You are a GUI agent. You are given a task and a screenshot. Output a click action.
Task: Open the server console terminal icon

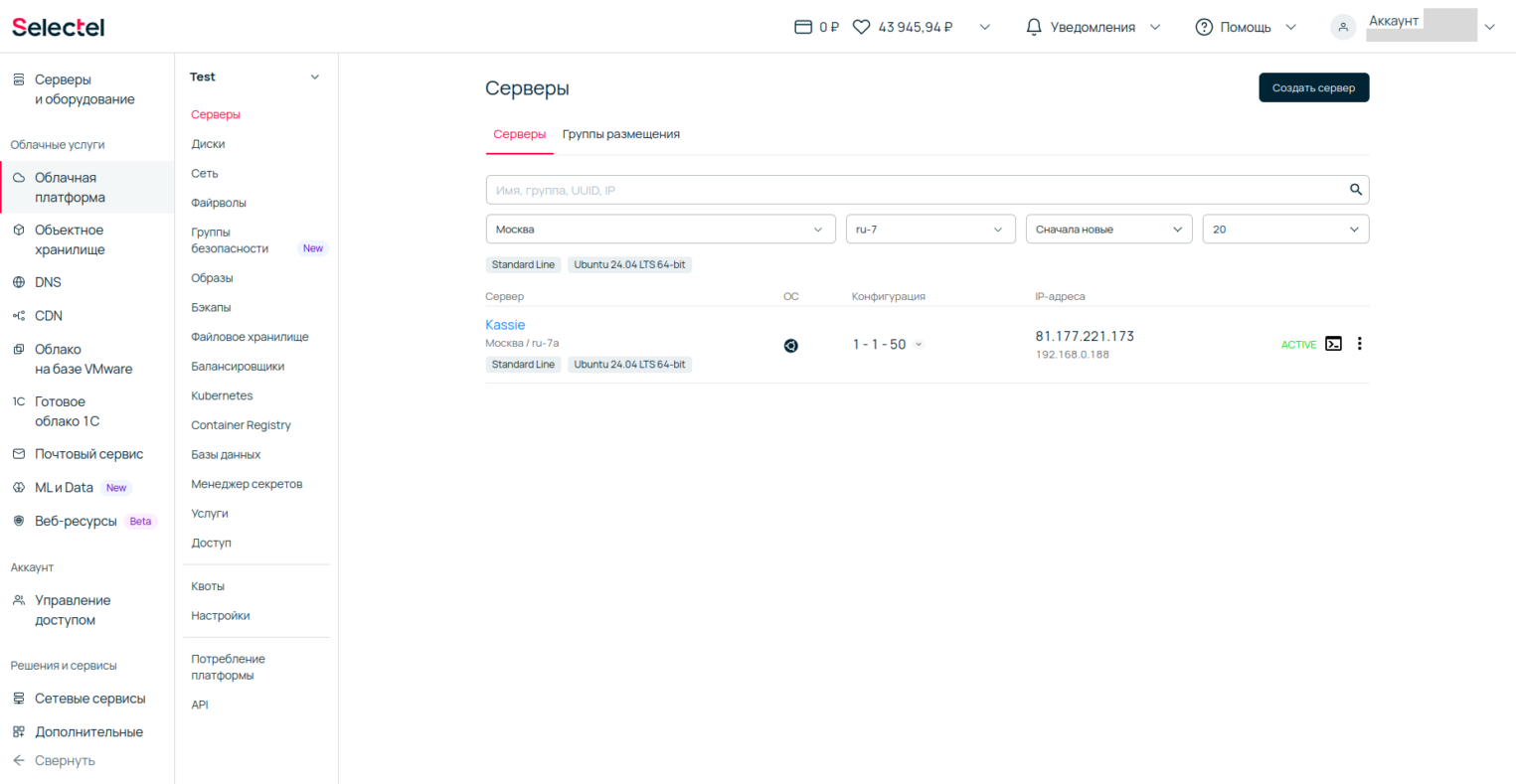(x=1333, y=344)
